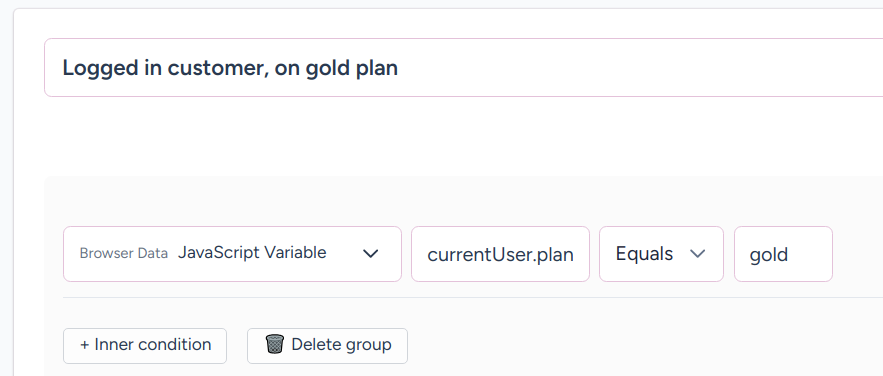The image size is (883, 376).
Task: Click into the currentUser.plan variable field
Action: click(500, 254)
